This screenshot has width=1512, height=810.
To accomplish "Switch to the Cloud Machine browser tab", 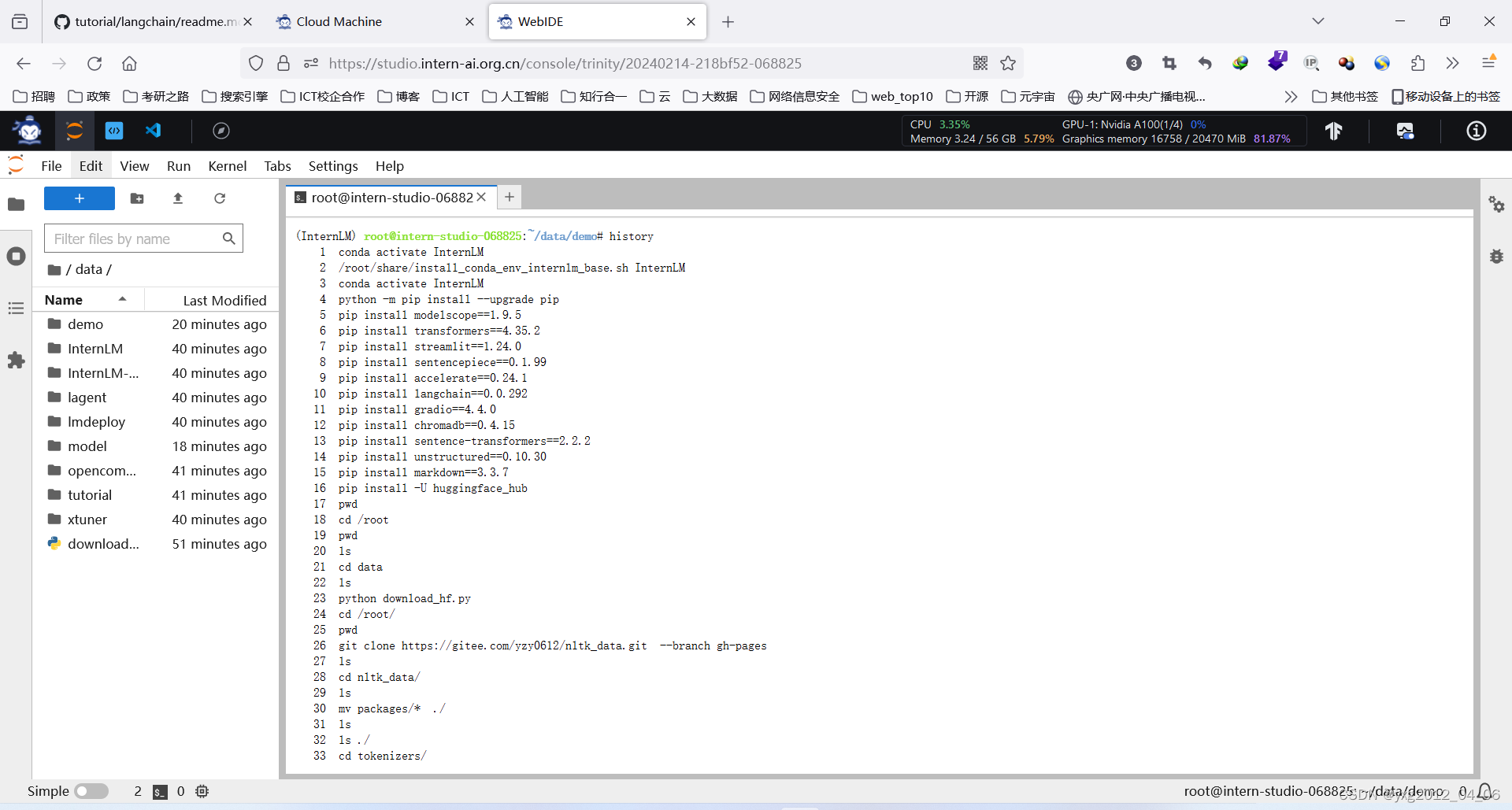I will pos(375,21).
